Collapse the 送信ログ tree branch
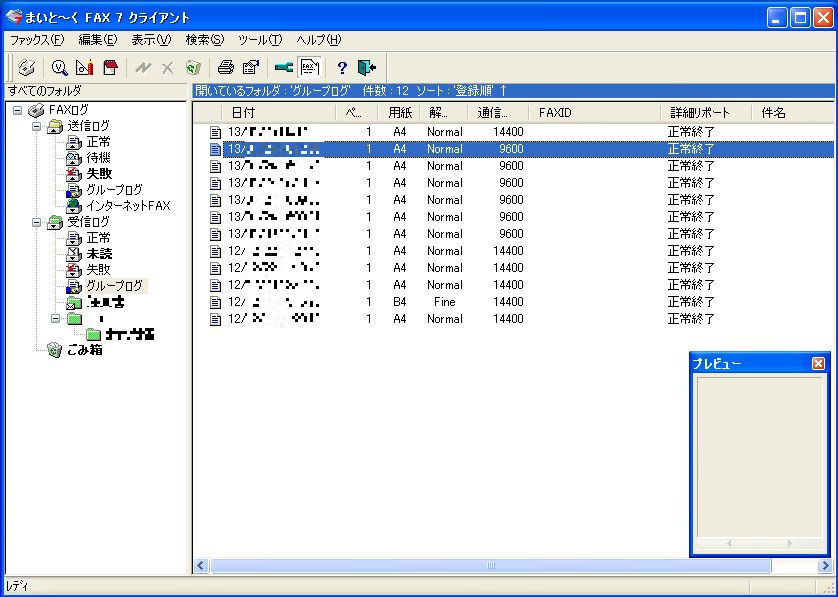Image resolution: width=838 pixels, height=597 pixels. click(36, 127)
